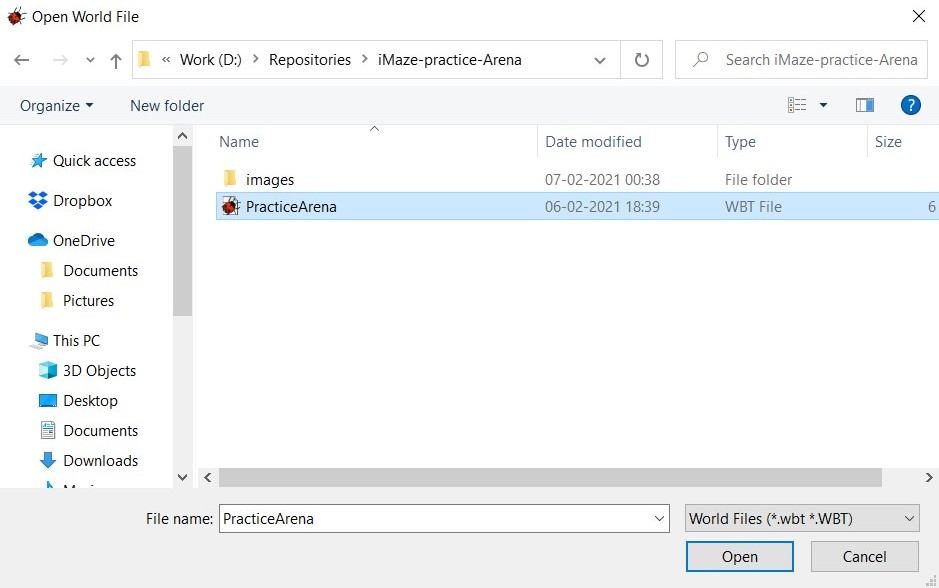
Task: Open OneDrive Documents folder
Action: (100, 271)
